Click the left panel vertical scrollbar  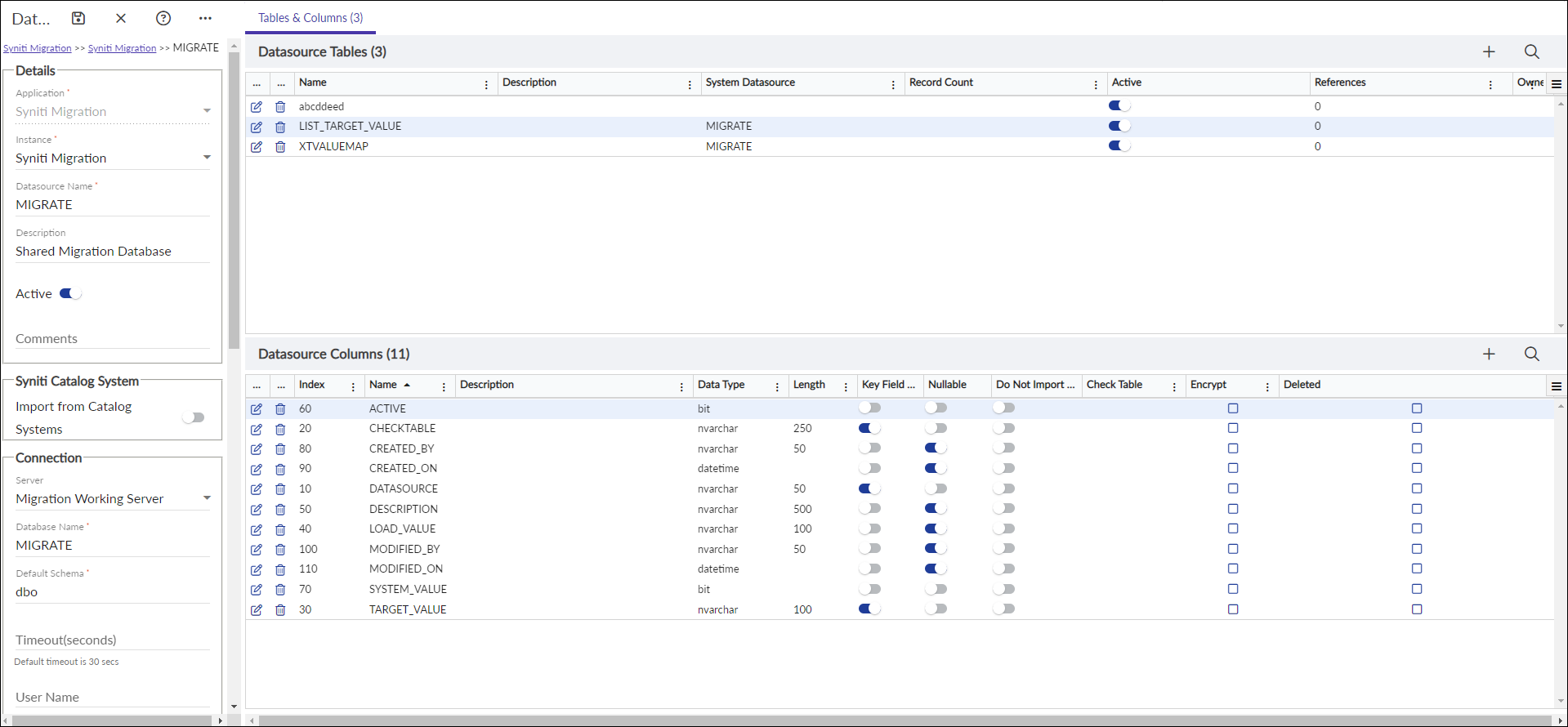click(x=234, y=200)
